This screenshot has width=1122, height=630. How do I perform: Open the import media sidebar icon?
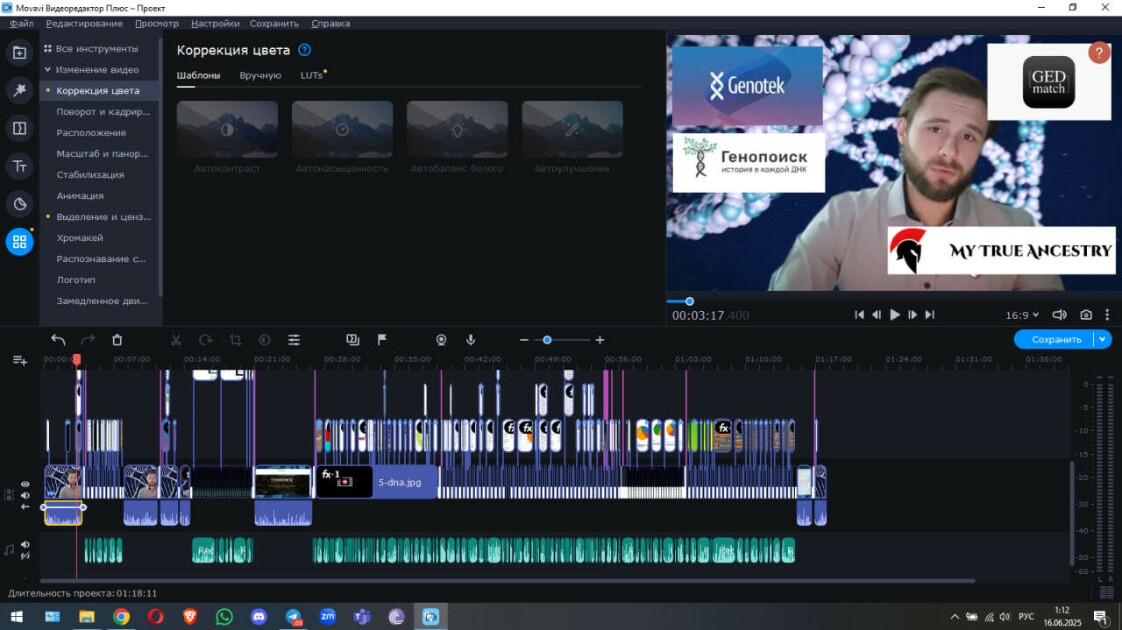19,53
